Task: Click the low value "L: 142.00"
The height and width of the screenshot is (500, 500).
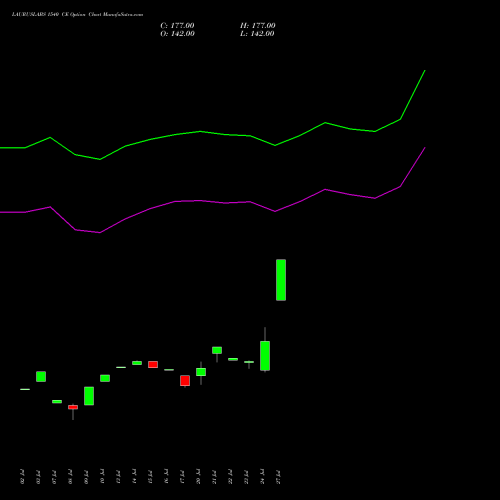Action: click(x=257, y=34)
